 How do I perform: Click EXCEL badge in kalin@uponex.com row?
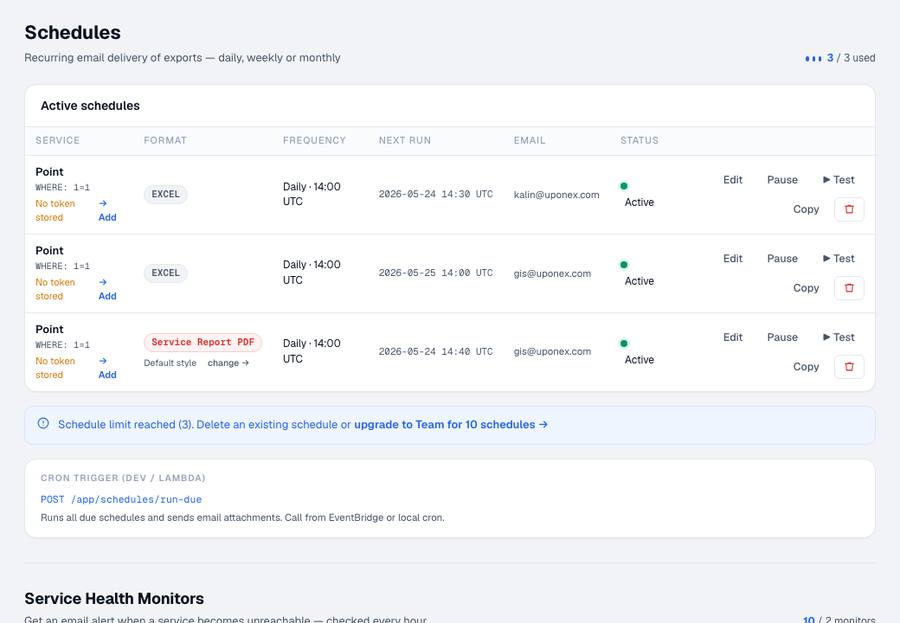coord(165,194)
